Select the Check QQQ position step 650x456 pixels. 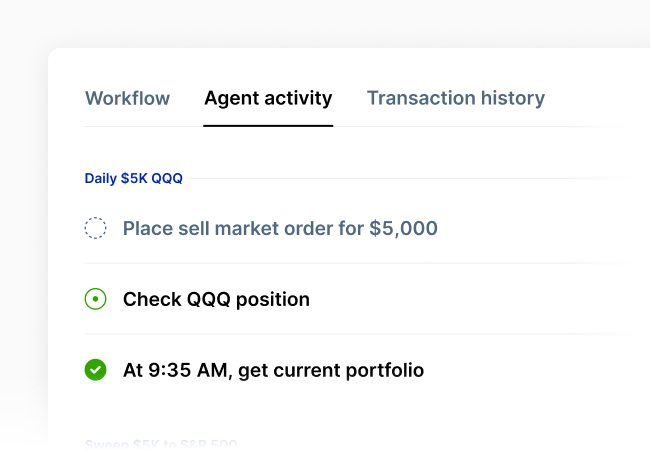tap(216, 299)
